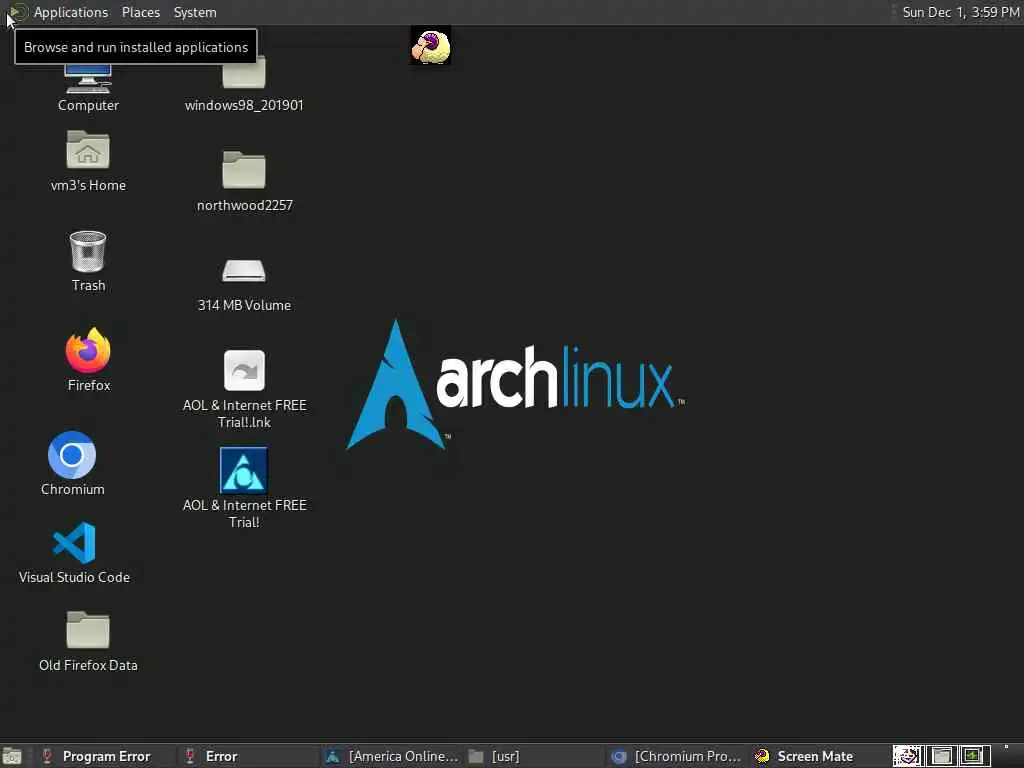
Task: Select the northwood2257 folder icon
Action: tap(244, 170)
